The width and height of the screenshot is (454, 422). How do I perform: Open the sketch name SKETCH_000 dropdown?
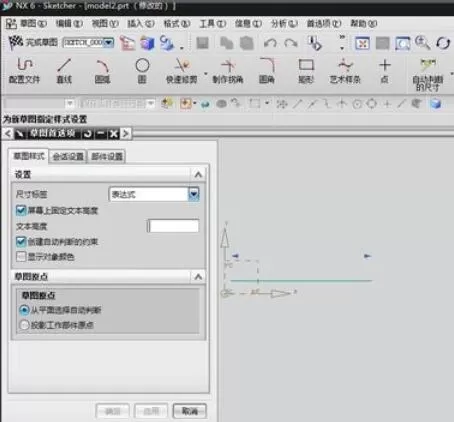click(x=109, y=43)
